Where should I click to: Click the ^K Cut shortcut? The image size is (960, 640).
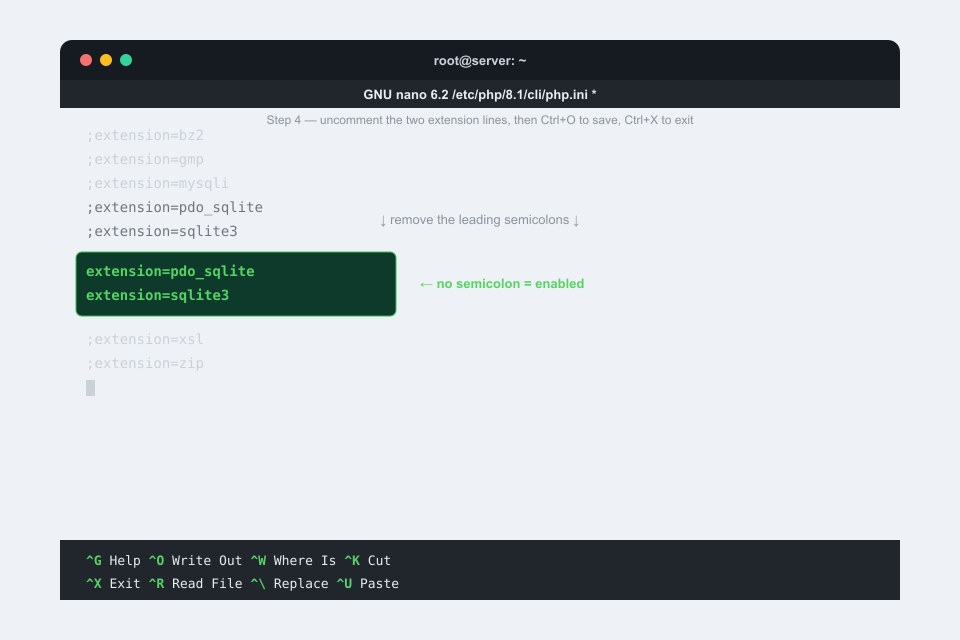[367, 560]
